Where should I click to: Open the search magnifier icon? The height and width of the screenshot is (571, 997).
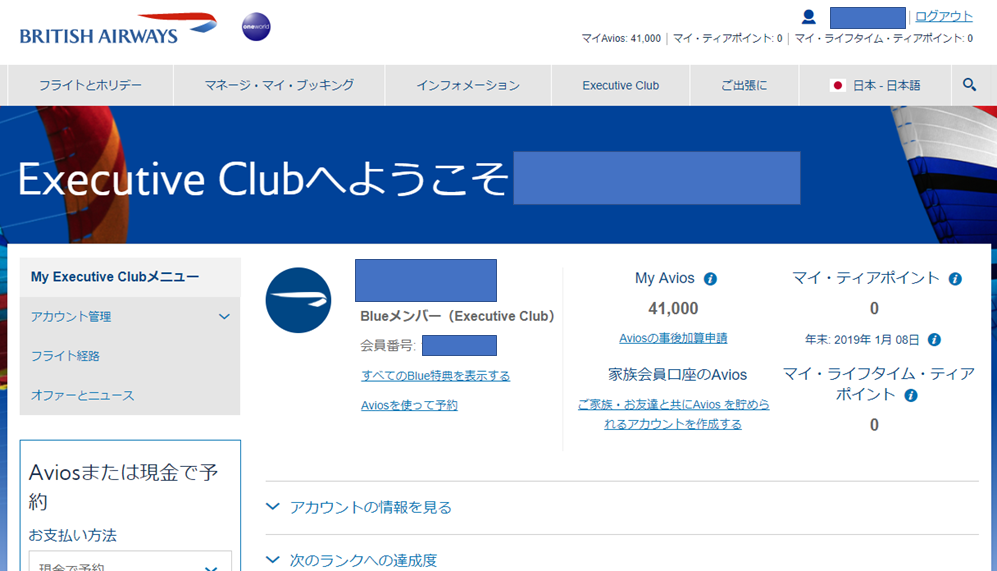pyautogui.click(x=969, y=85)
